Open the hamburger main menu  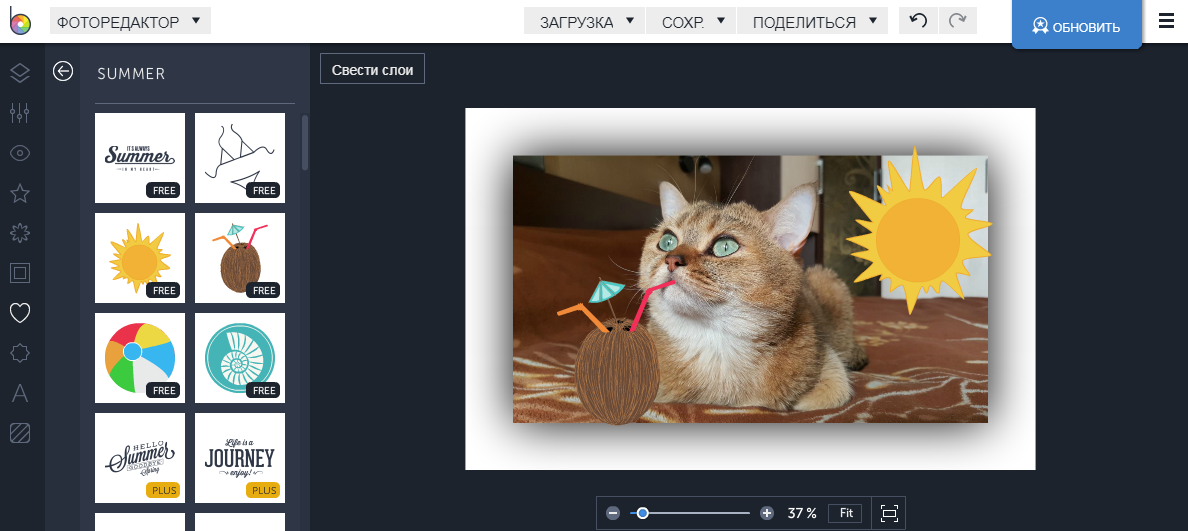1166,21
